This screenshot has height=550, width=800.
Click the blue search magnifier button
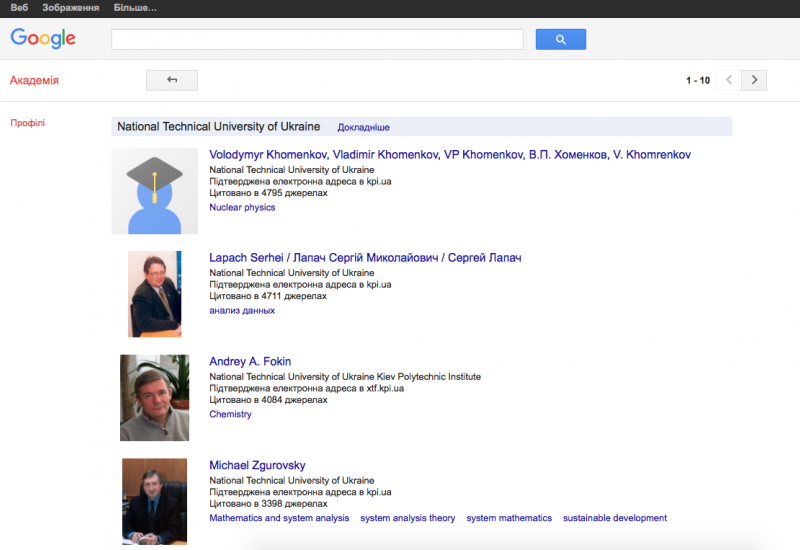point(561,39)
